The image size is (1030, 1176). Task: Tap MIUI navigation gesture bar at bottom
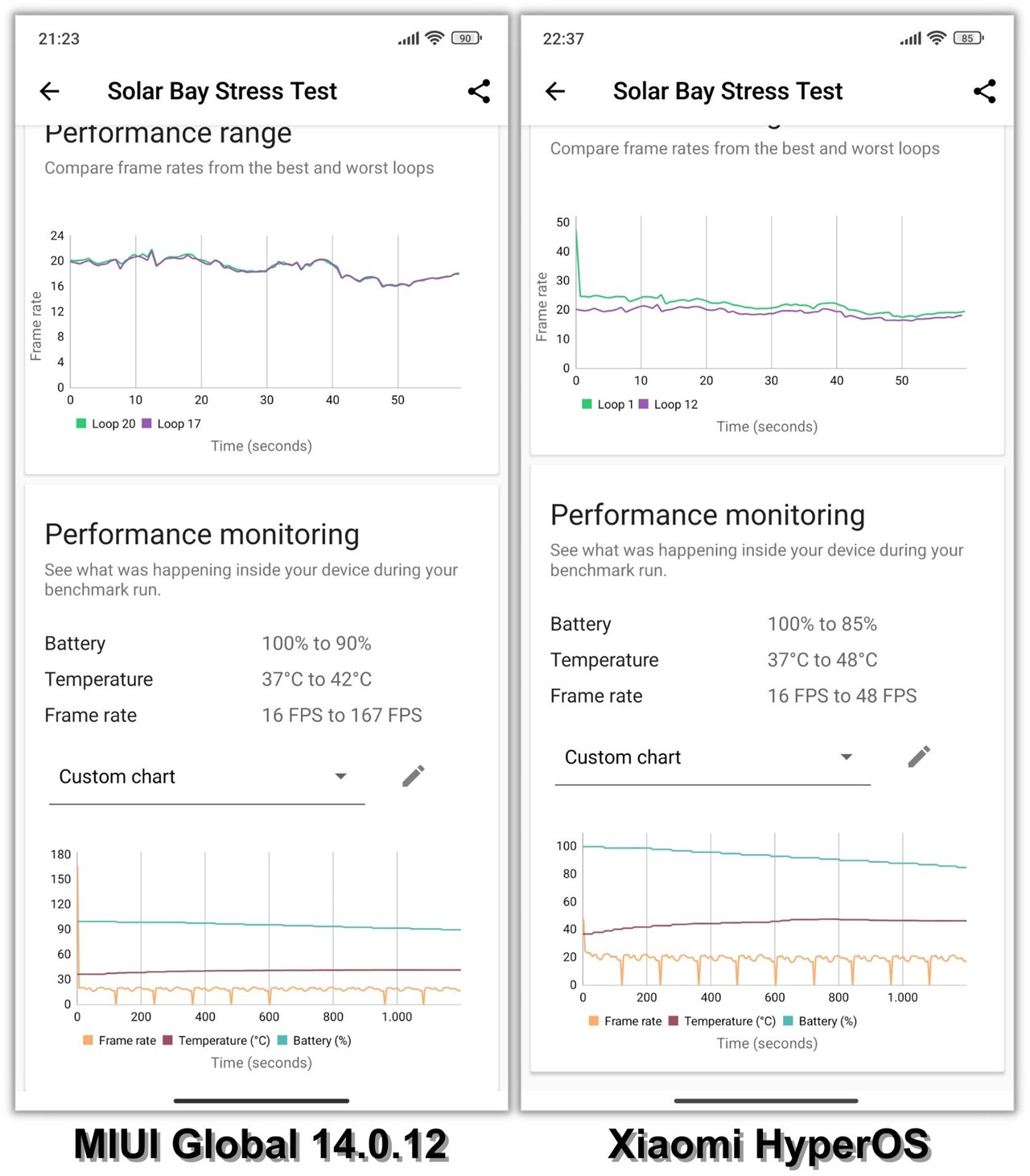262,1100
